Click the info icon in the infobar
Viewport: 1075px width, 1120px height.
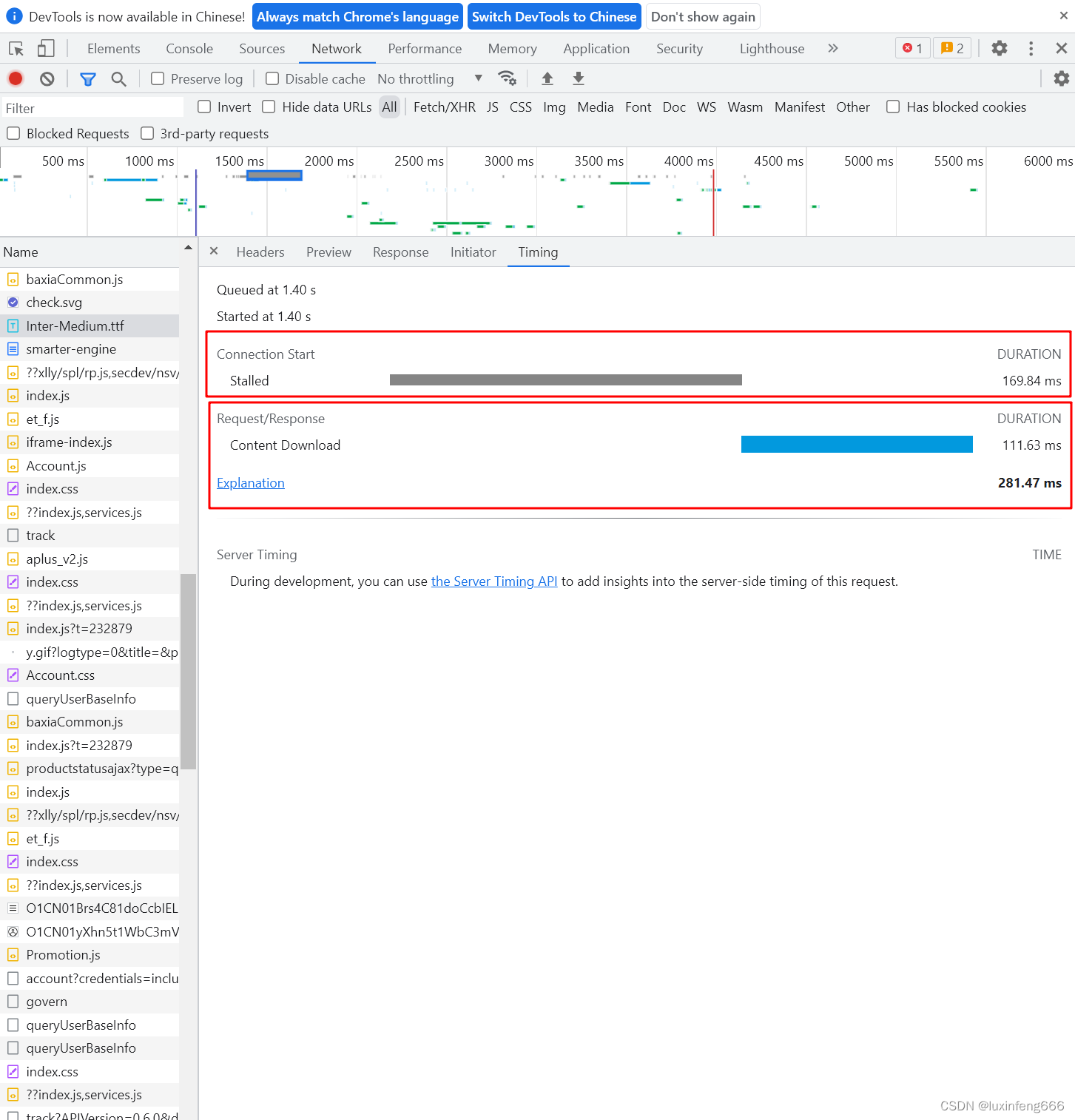[x=14, y=16]
